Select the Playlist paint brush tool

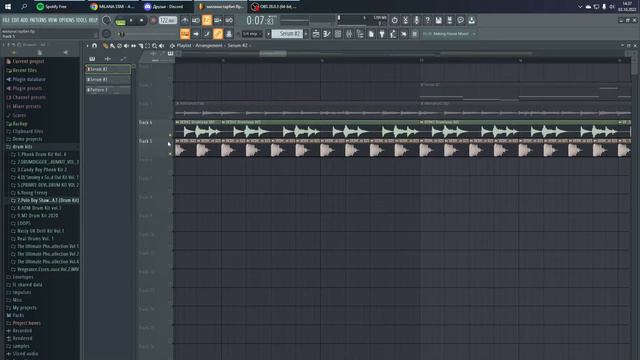(112, 46)
